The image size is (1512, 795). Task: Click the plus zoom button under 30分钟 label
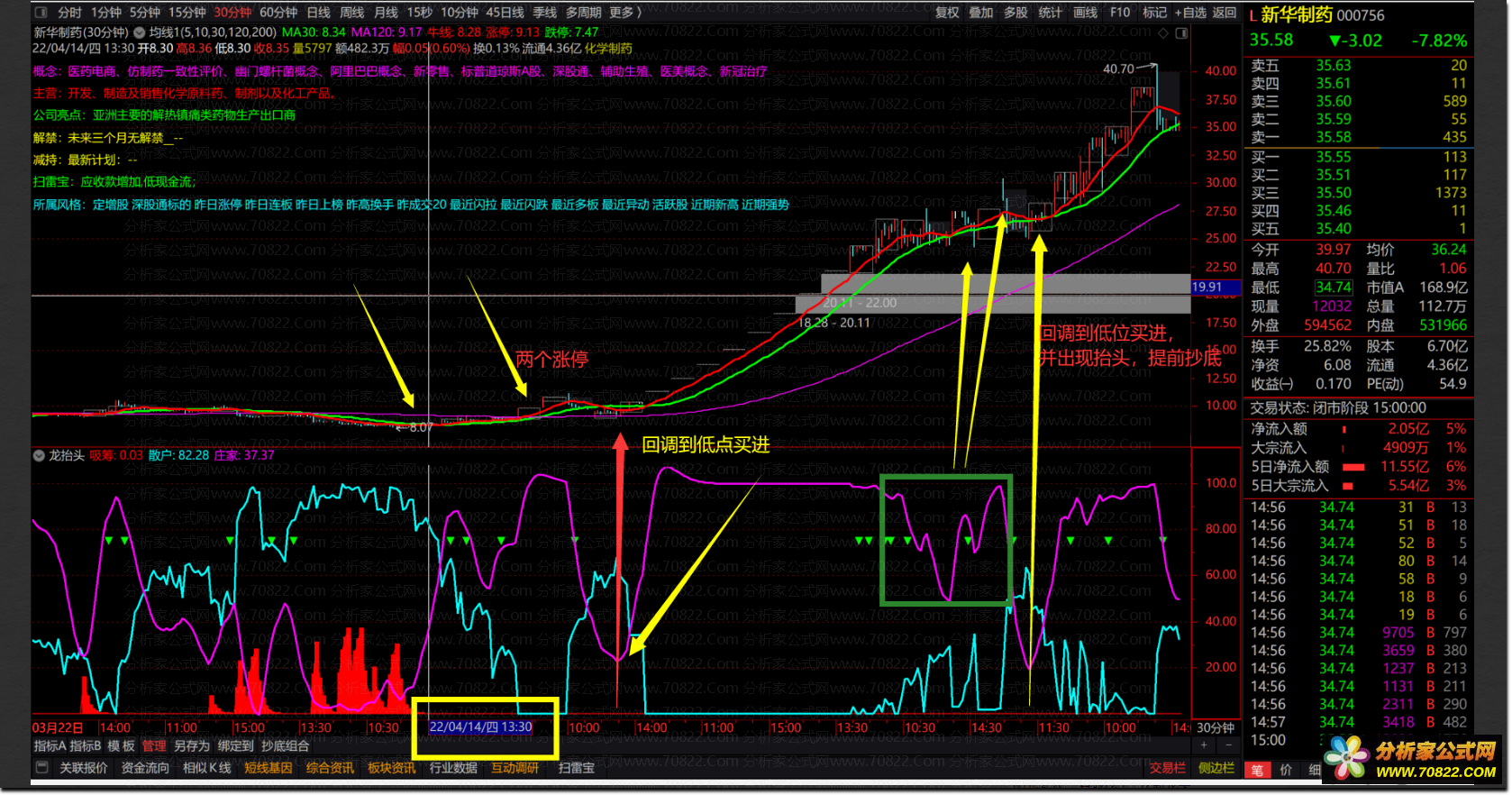(1204, 745)
